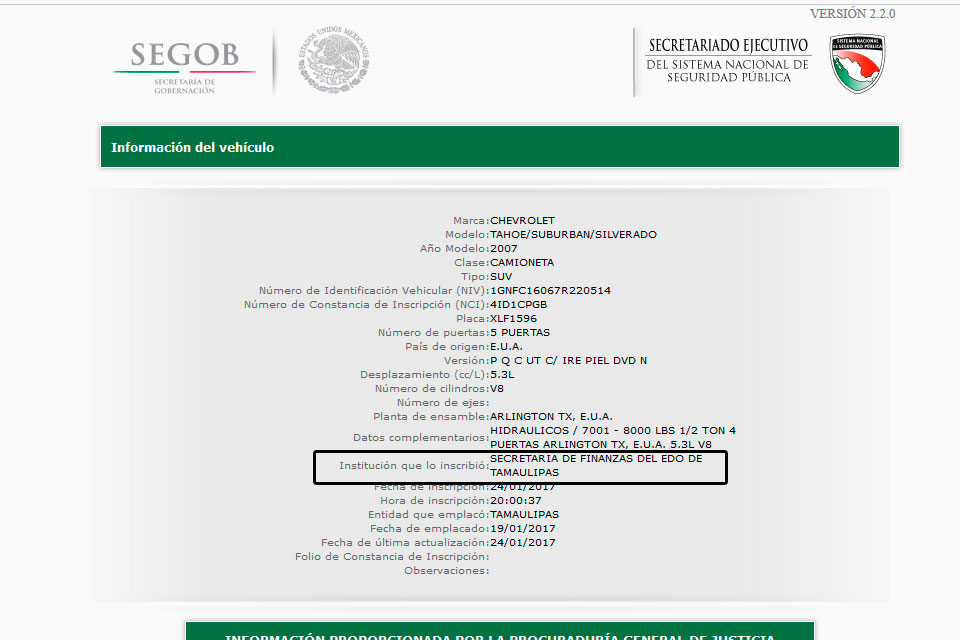Click the Secretariado Ejecutivo title logo
960x640 pixels.
pyautogui.click(x=728, y=61)
